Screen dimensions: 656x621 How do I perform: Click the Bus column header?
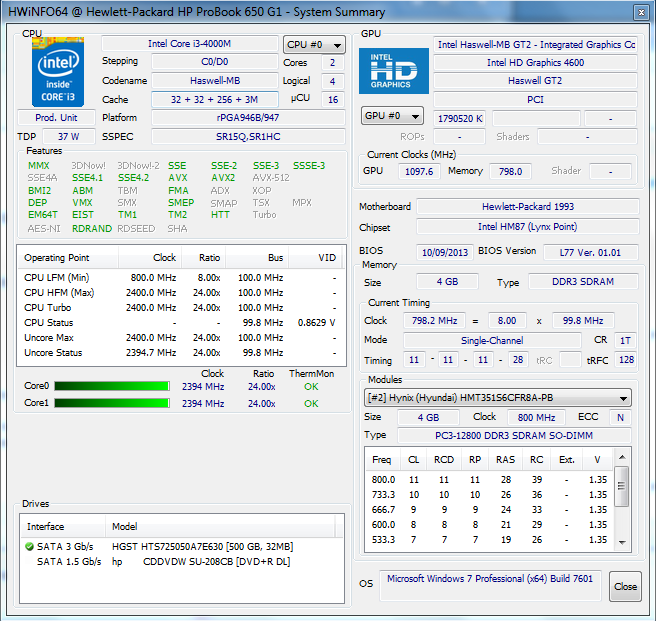(257, 258)
